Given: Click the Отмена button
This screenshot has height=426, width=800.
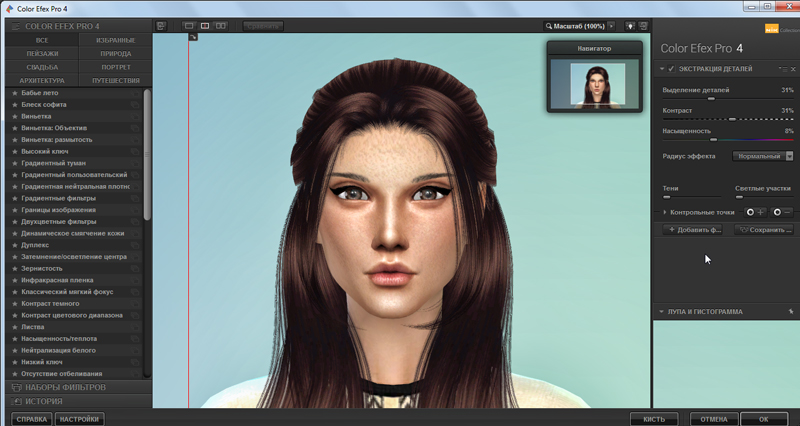Looking at the screenshot, I should (714, 419).
